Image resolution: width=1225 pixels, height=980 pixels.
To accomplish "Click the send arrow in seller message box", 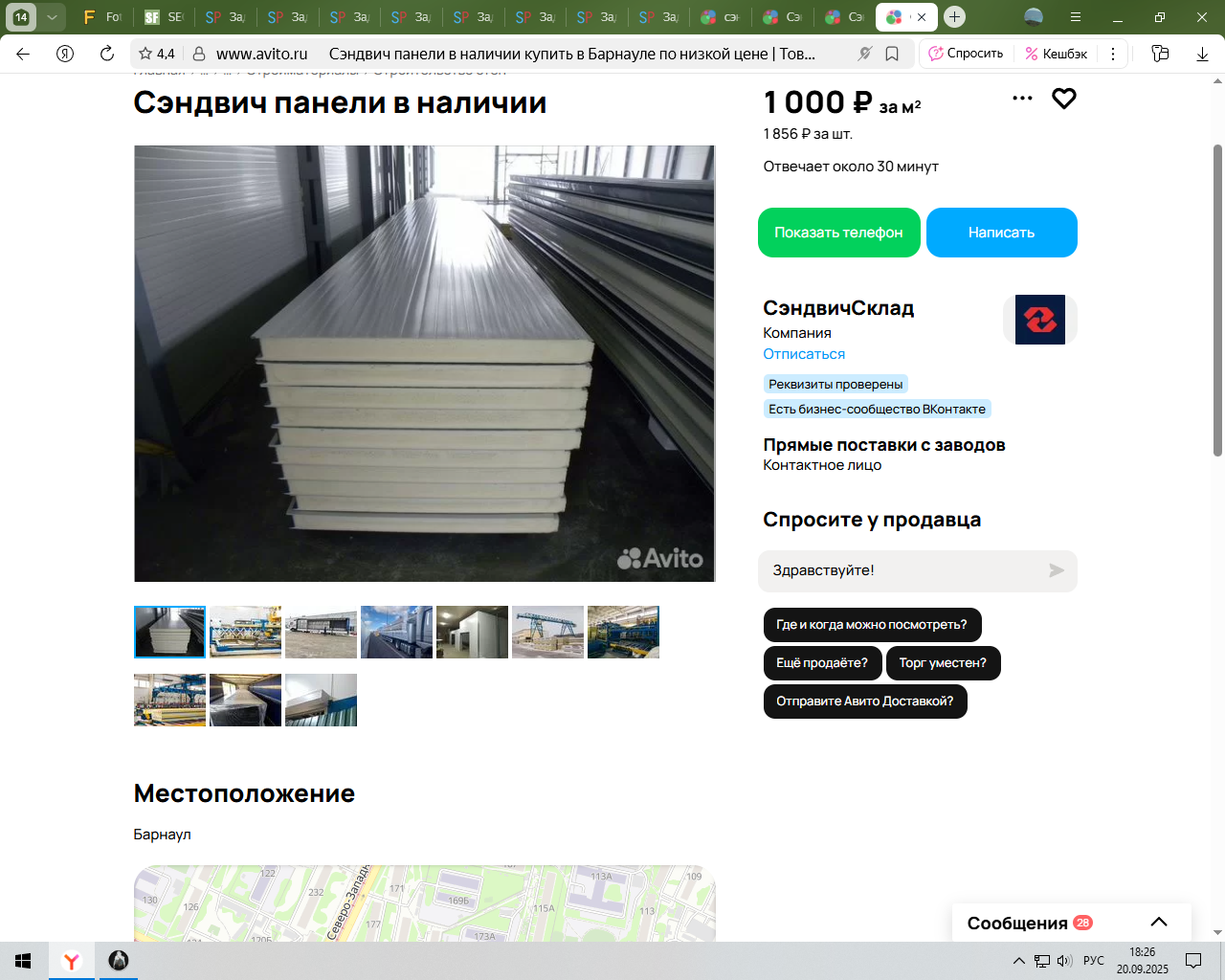I will 1057,570.
